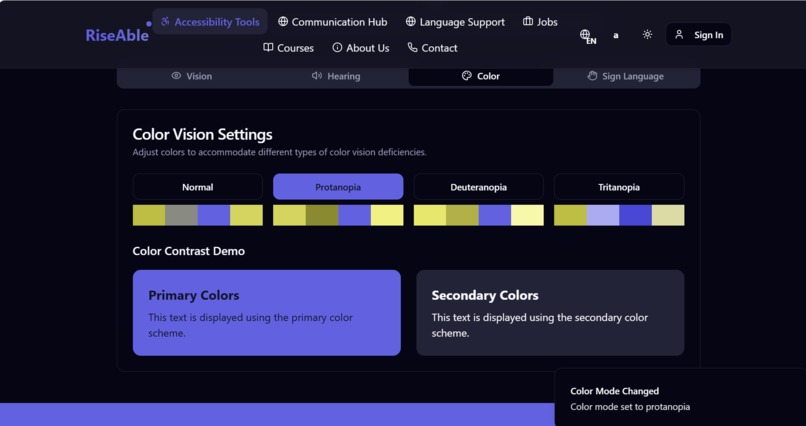Click the dark olive swatch under Protanopia
This screenshot has width=806, height=426.
pos(322,215)
